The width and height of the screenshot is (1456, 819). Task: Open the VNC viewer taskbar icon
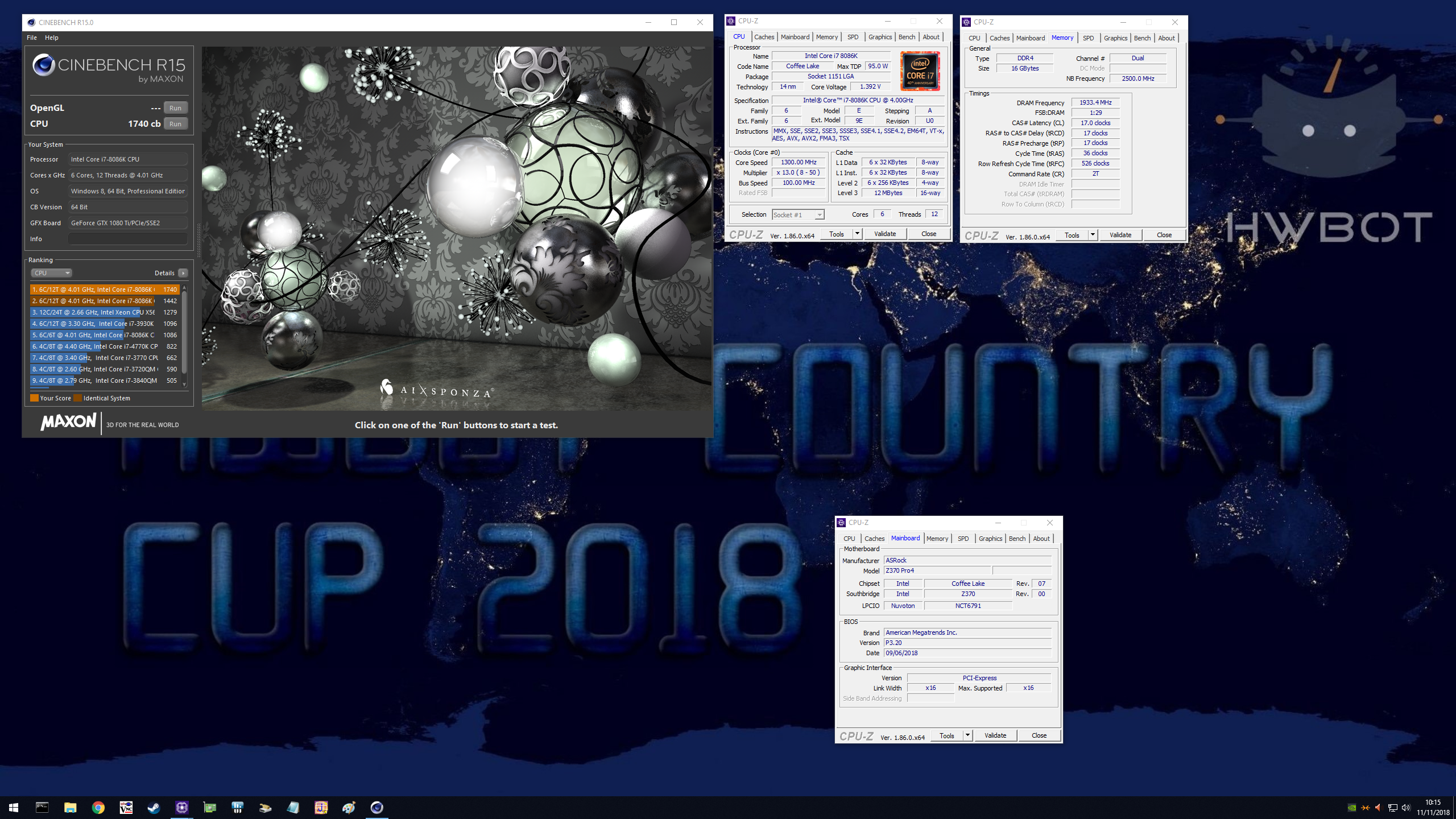pyautogui.click(x=126, y=807)
